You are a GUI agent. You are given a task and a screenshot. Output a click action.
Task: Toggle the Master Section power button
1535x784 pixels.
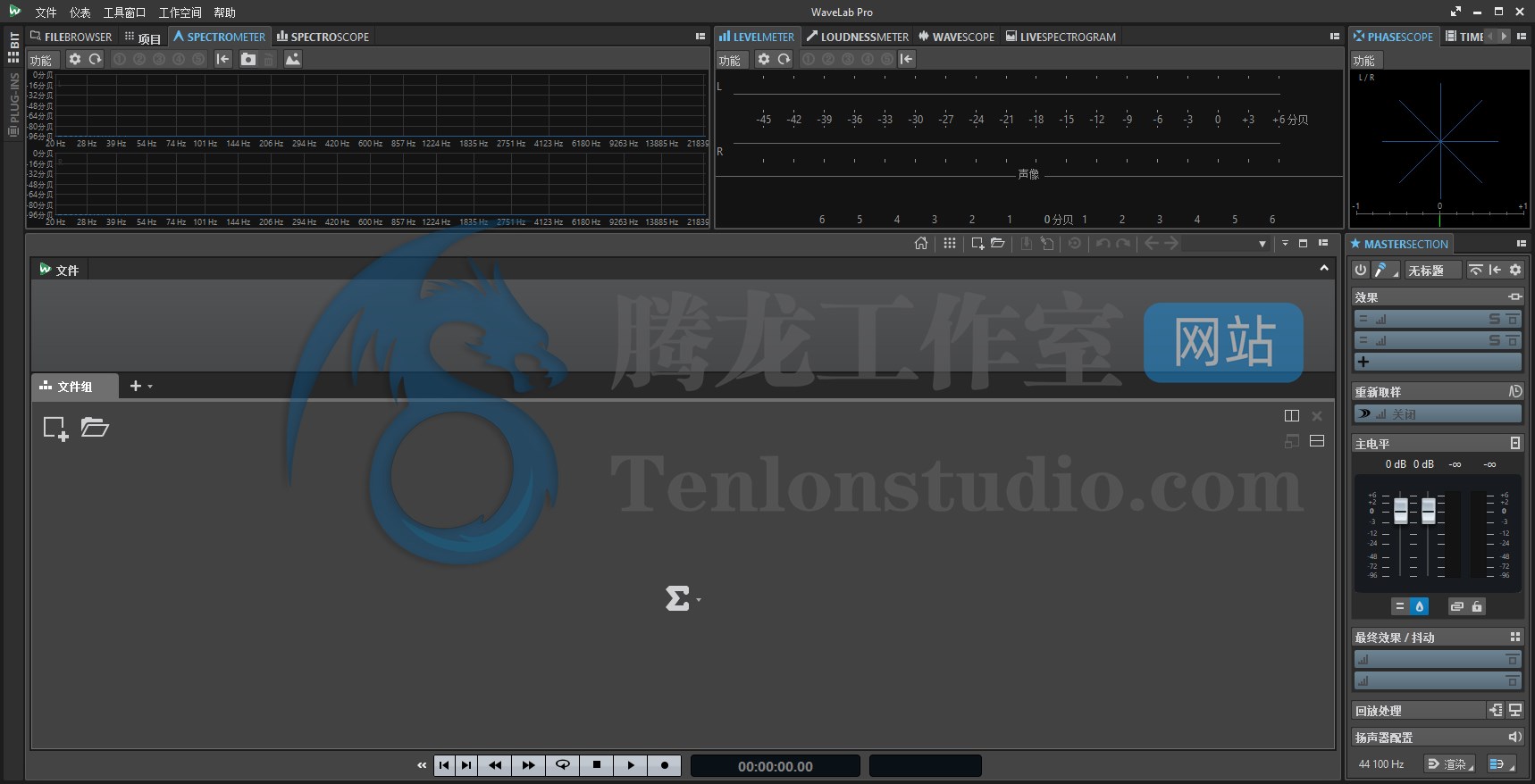[x=1360, y=270]
